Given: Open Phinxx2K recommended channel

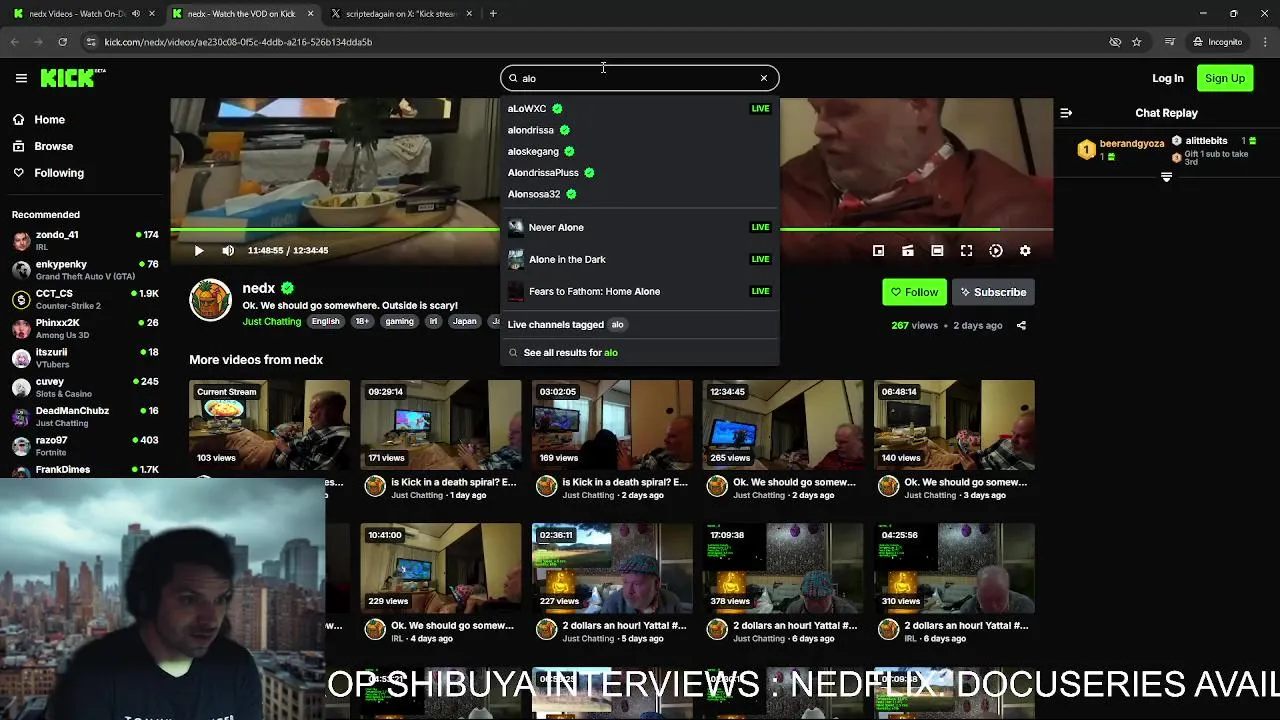Looking at the screenshot, I should click(85, 328).
